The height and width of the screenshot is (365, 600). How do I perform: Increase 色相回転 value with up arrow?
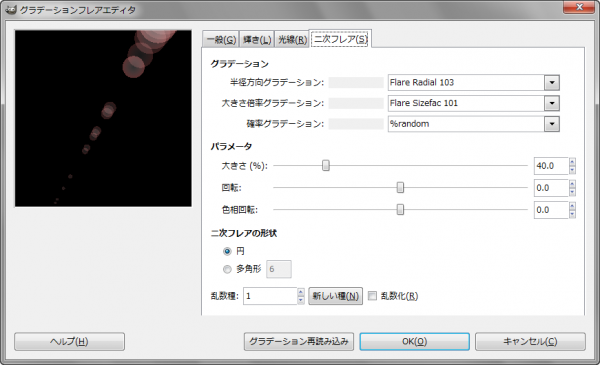point(572,205)
